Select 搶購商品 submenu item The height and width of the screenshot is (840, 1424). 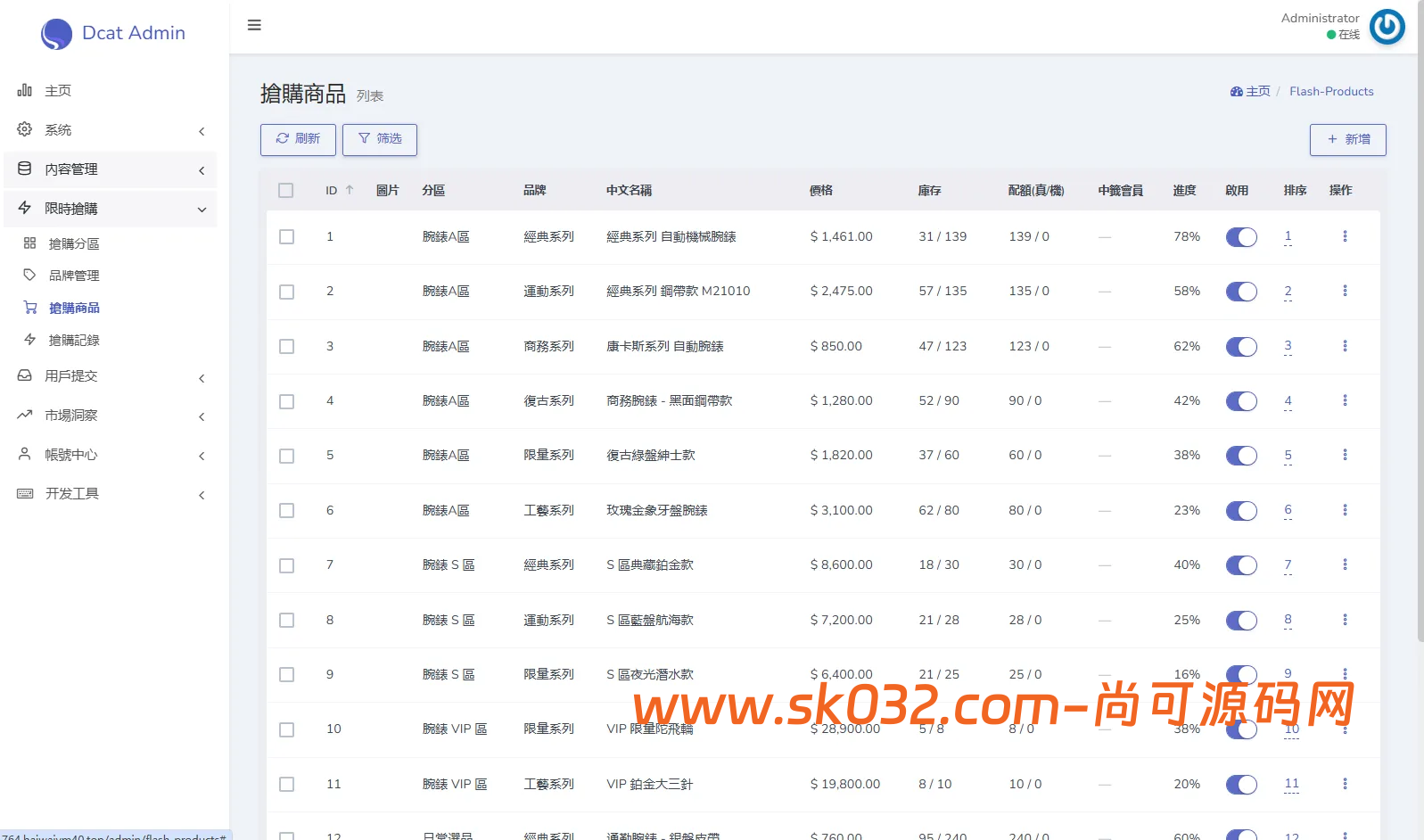coord(111,308)
